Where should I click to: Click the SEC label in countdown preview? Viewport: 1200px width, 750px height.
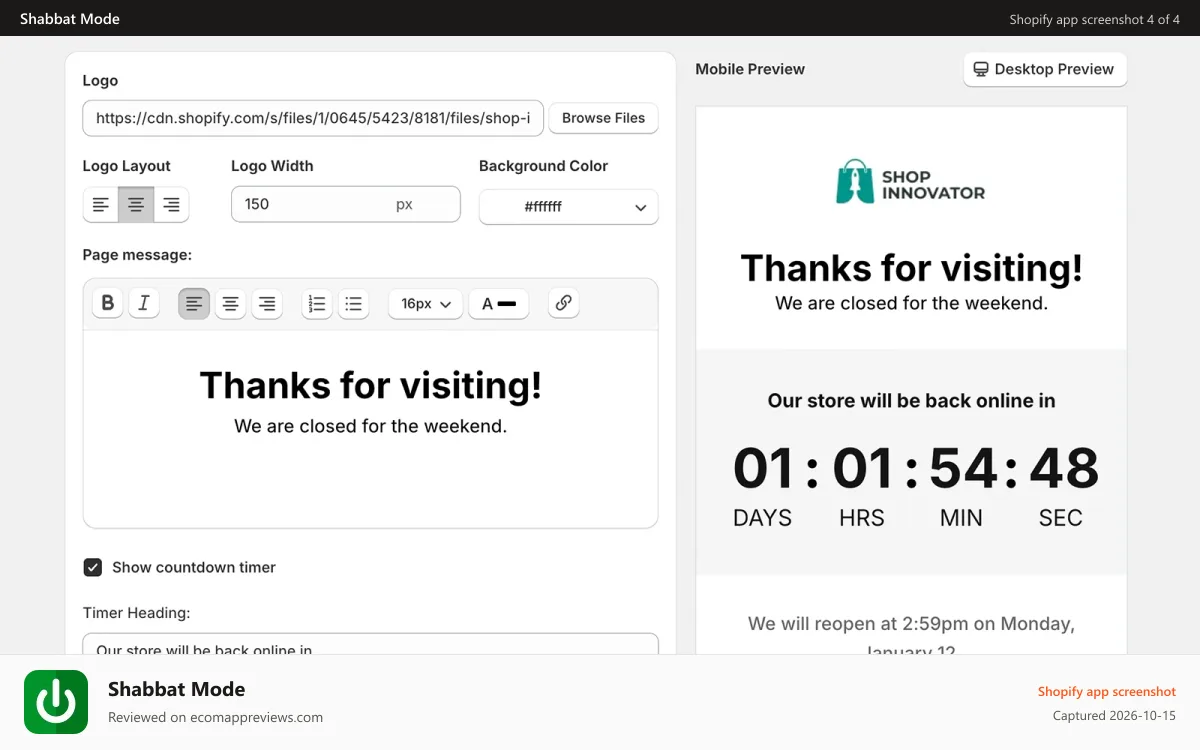coord(1060,518)
